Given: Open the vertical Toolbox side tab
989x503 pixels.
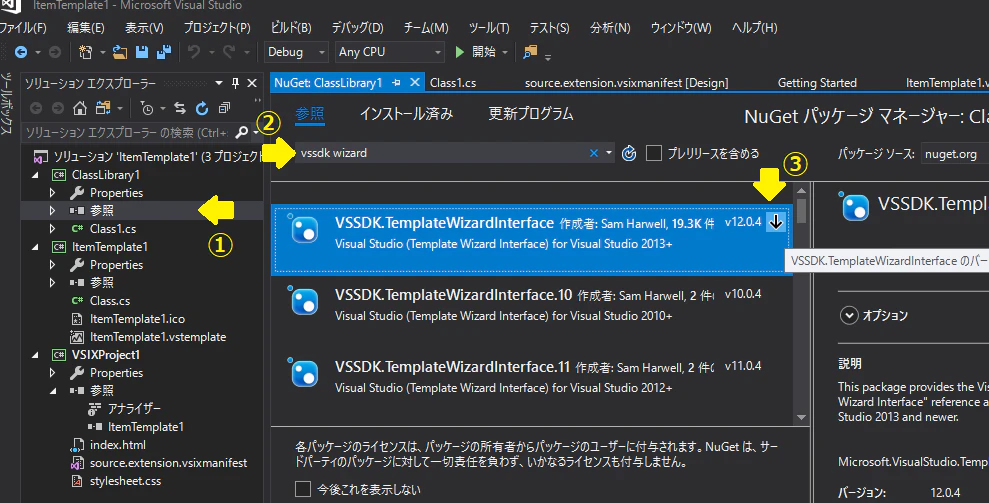Looking at the screenshot, I should pyautogui.click(x=6, y=103).
